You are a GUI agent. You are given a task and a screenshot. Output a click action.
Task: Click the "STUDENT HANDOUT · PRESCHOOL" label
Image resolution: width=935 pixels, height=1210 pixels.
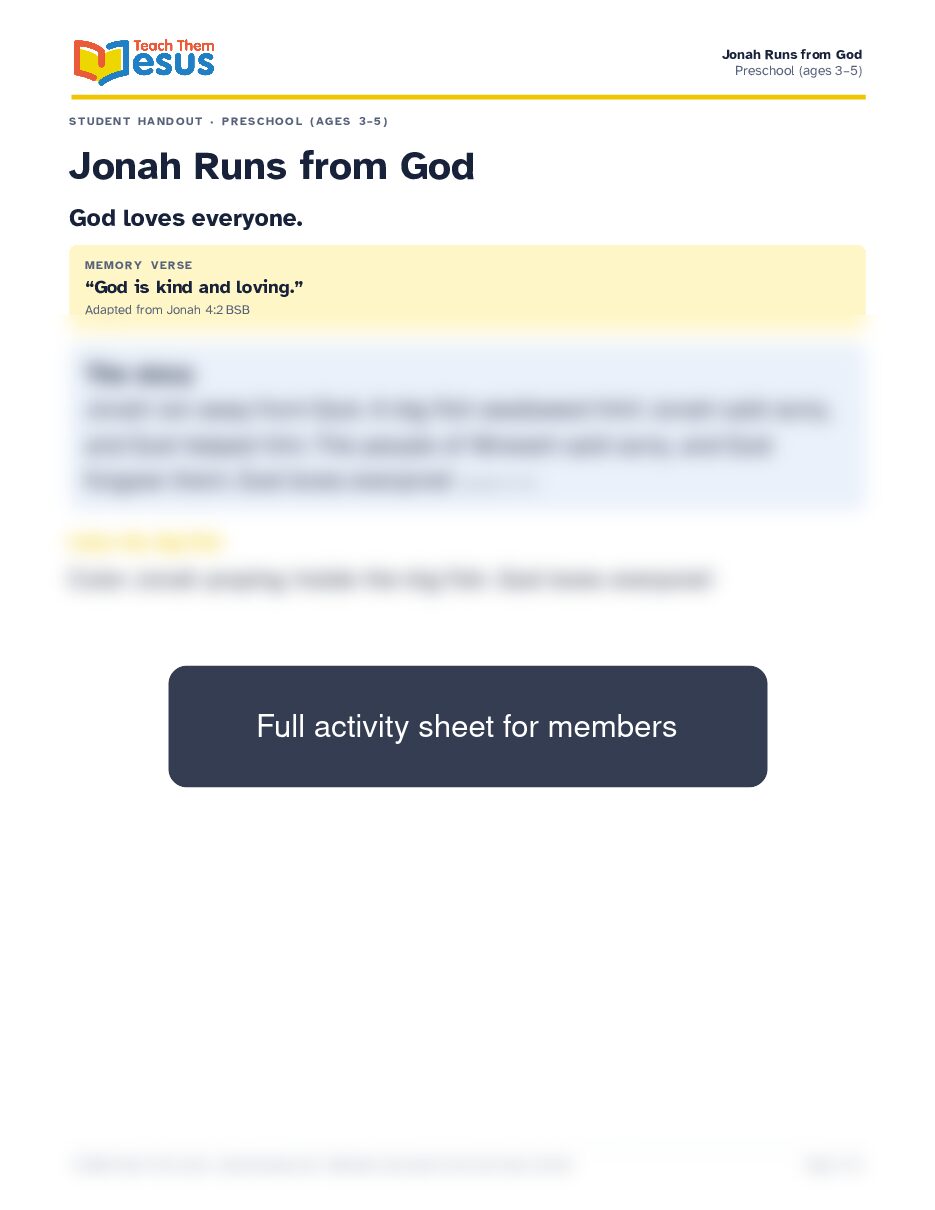point(228,121)
